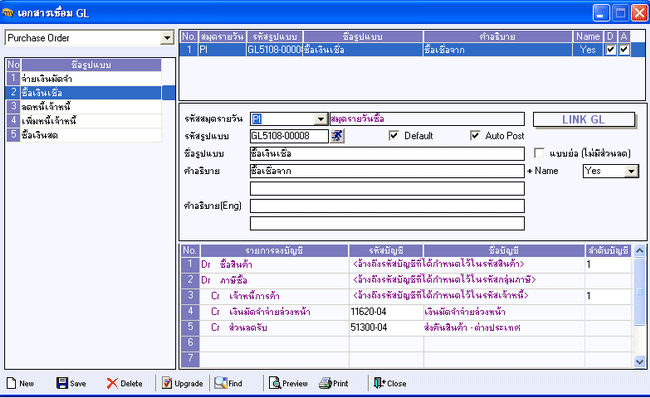Click the LINK GL button
Image resolution: width=650 pixels, height=398 pixels.
click(584, 120)
